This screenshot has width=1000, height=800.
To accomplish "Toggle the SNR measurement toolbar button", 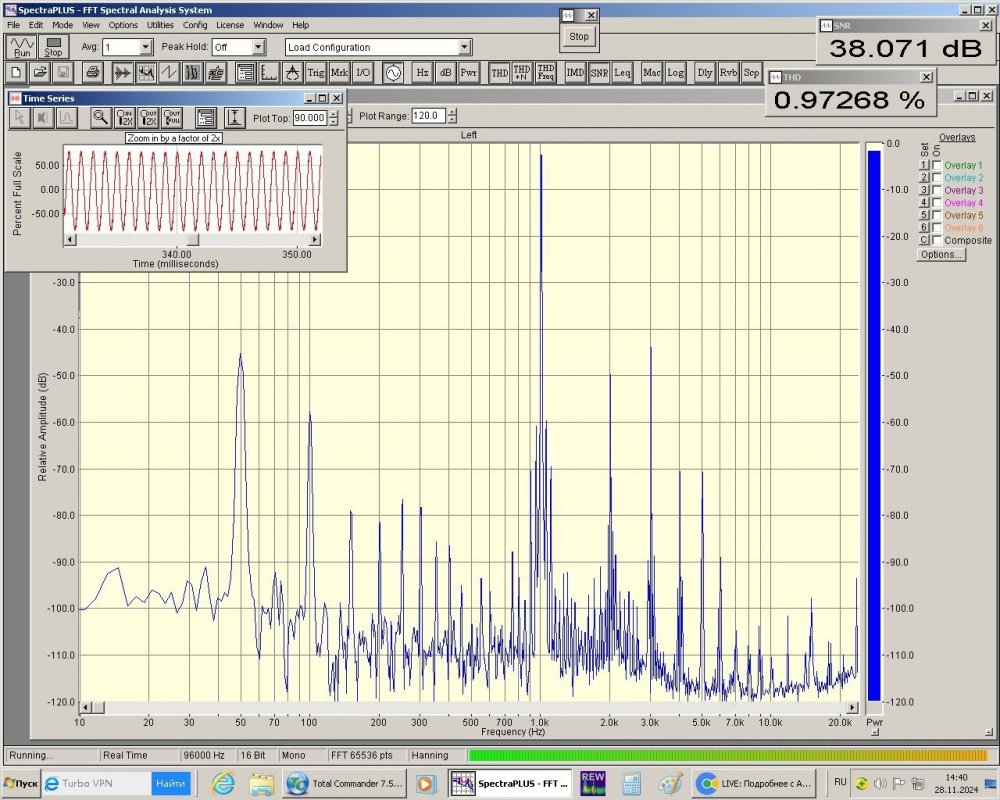I will pyautogui.click(x=598, y=72).
